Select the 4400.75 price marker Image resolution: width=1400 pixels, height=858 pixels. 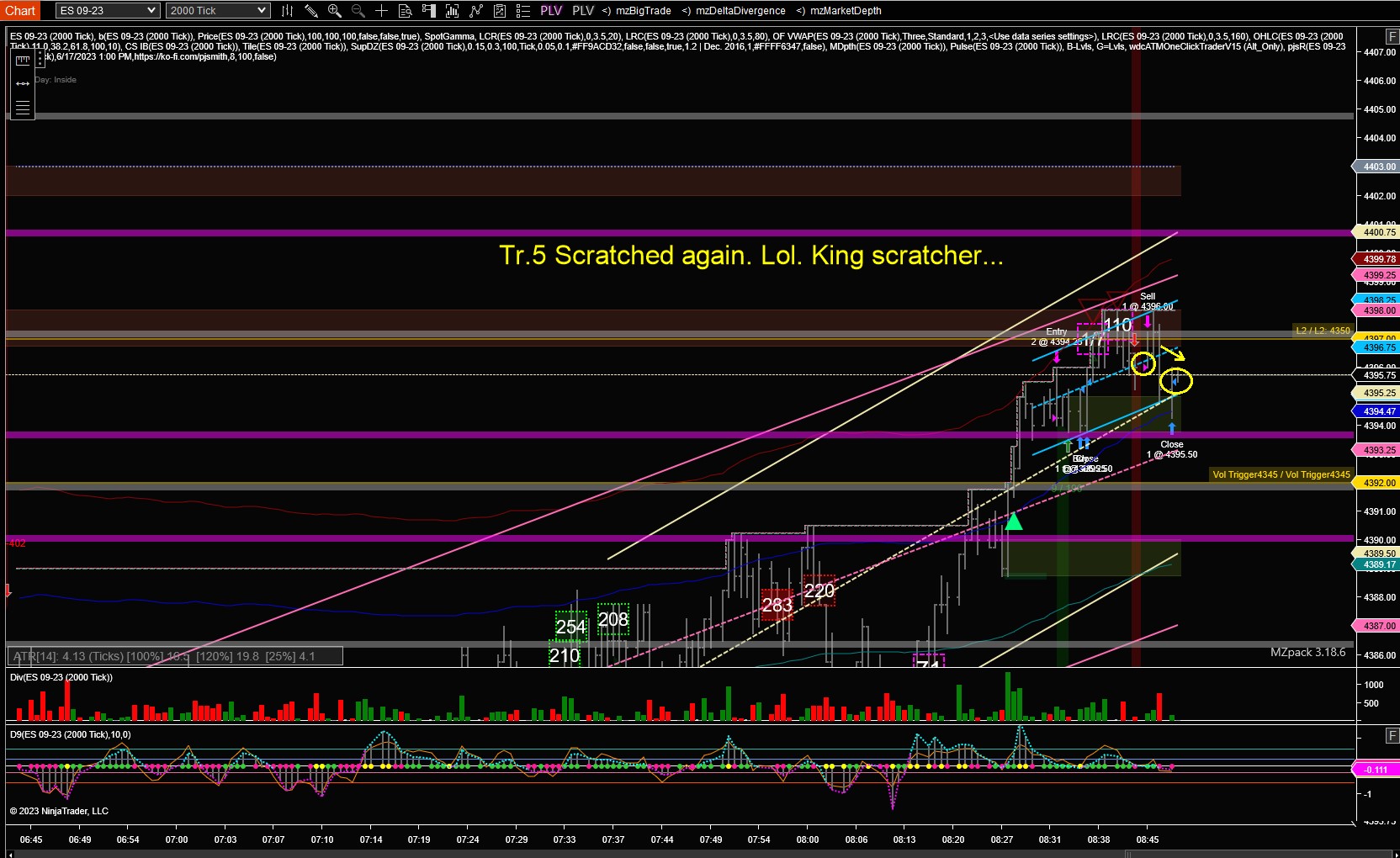[1376, 232]
